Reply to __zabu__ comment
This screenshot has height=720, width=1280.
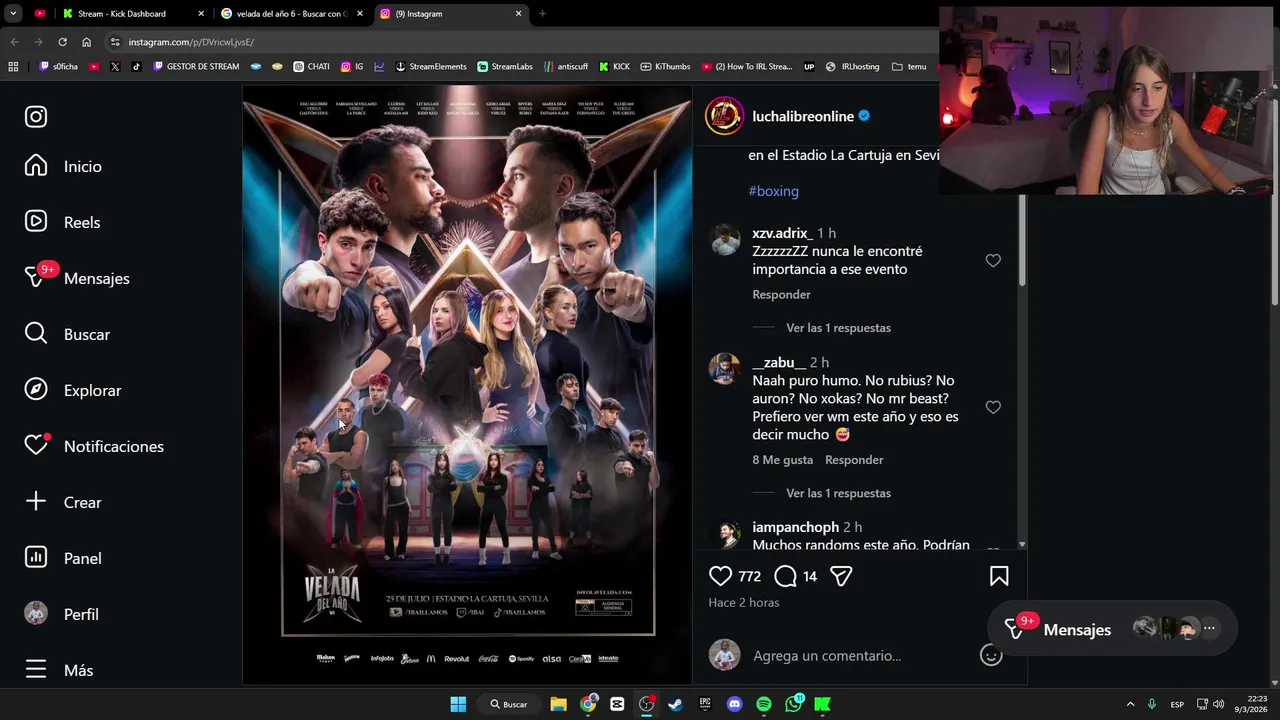point(854,460)
